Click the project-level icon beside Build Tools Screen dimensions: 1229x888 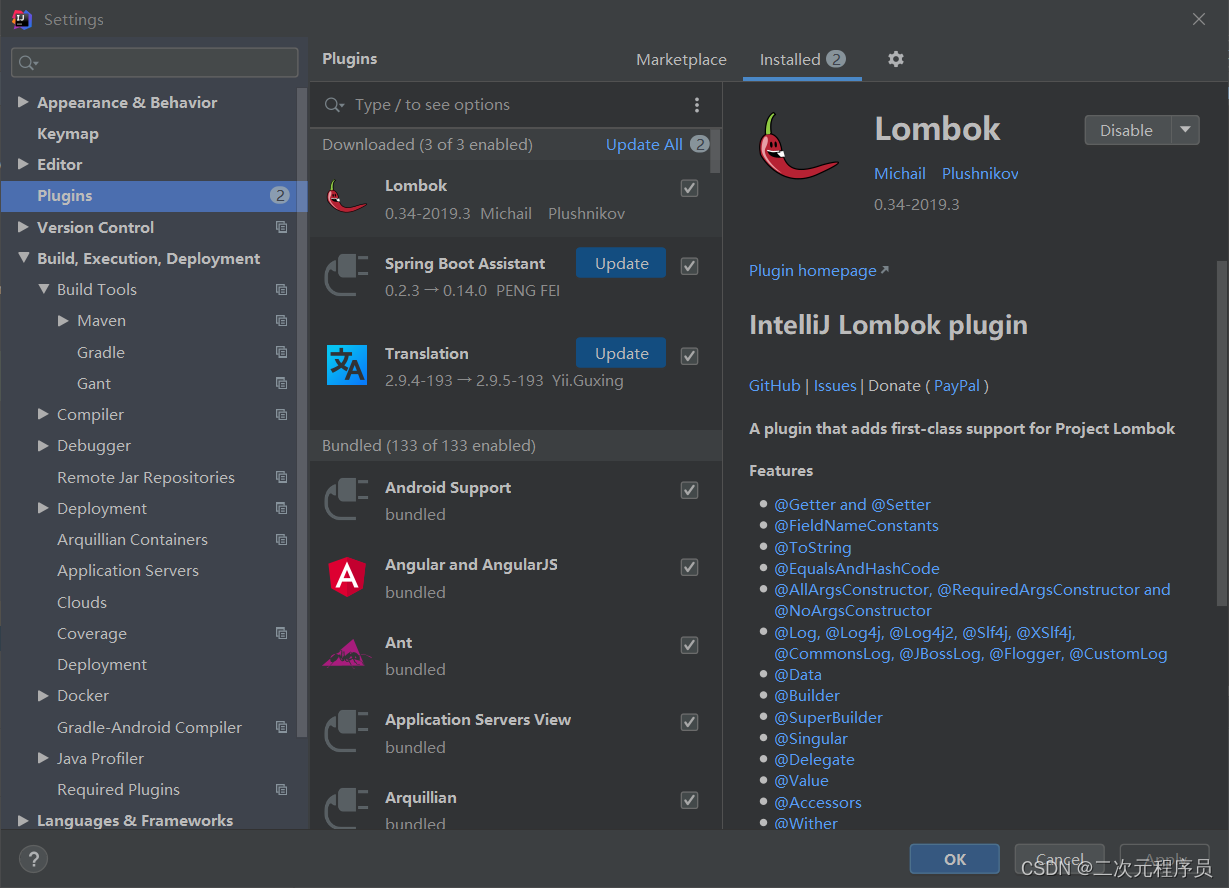[282, 289]
